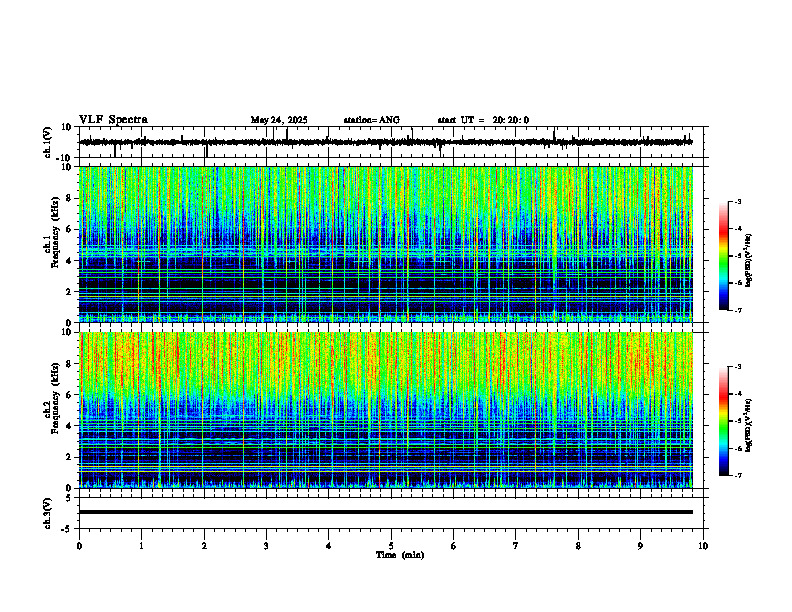
Task: Click time axis tick label "0"
Action: point(79,546)
